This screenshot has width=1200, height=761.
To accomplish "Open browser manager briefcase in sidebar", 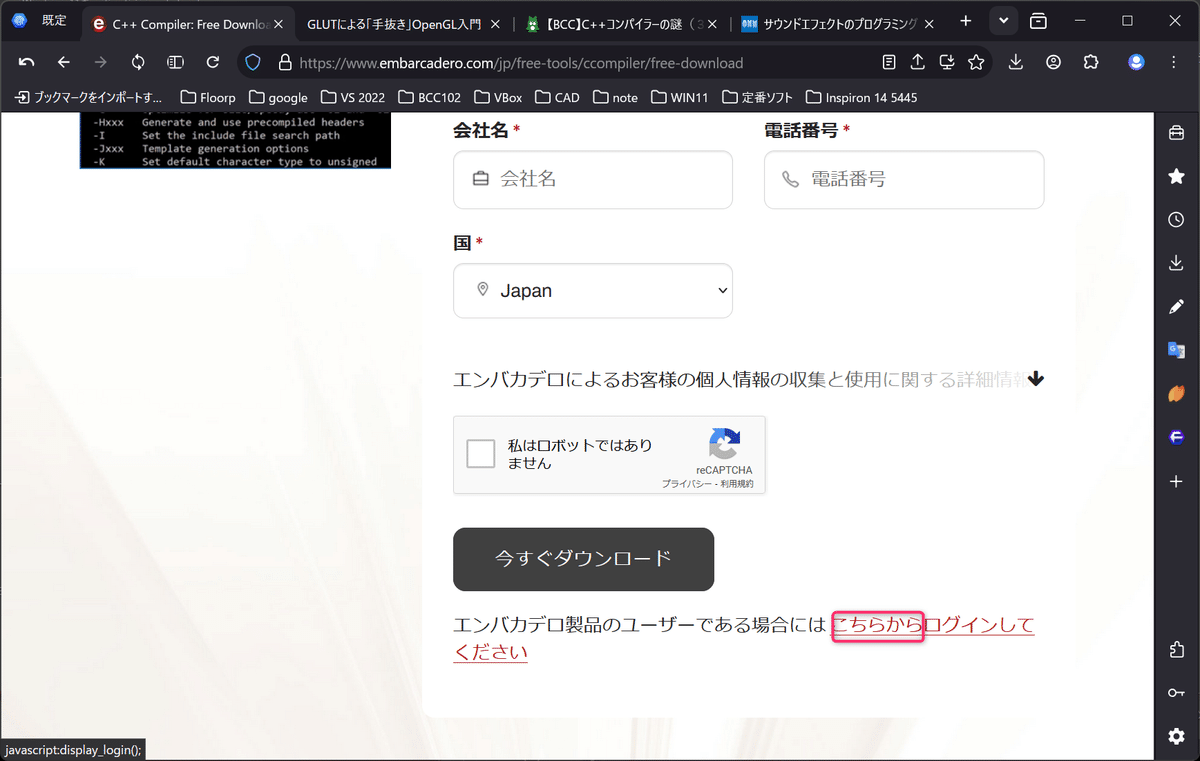I will click(1176, 133).
